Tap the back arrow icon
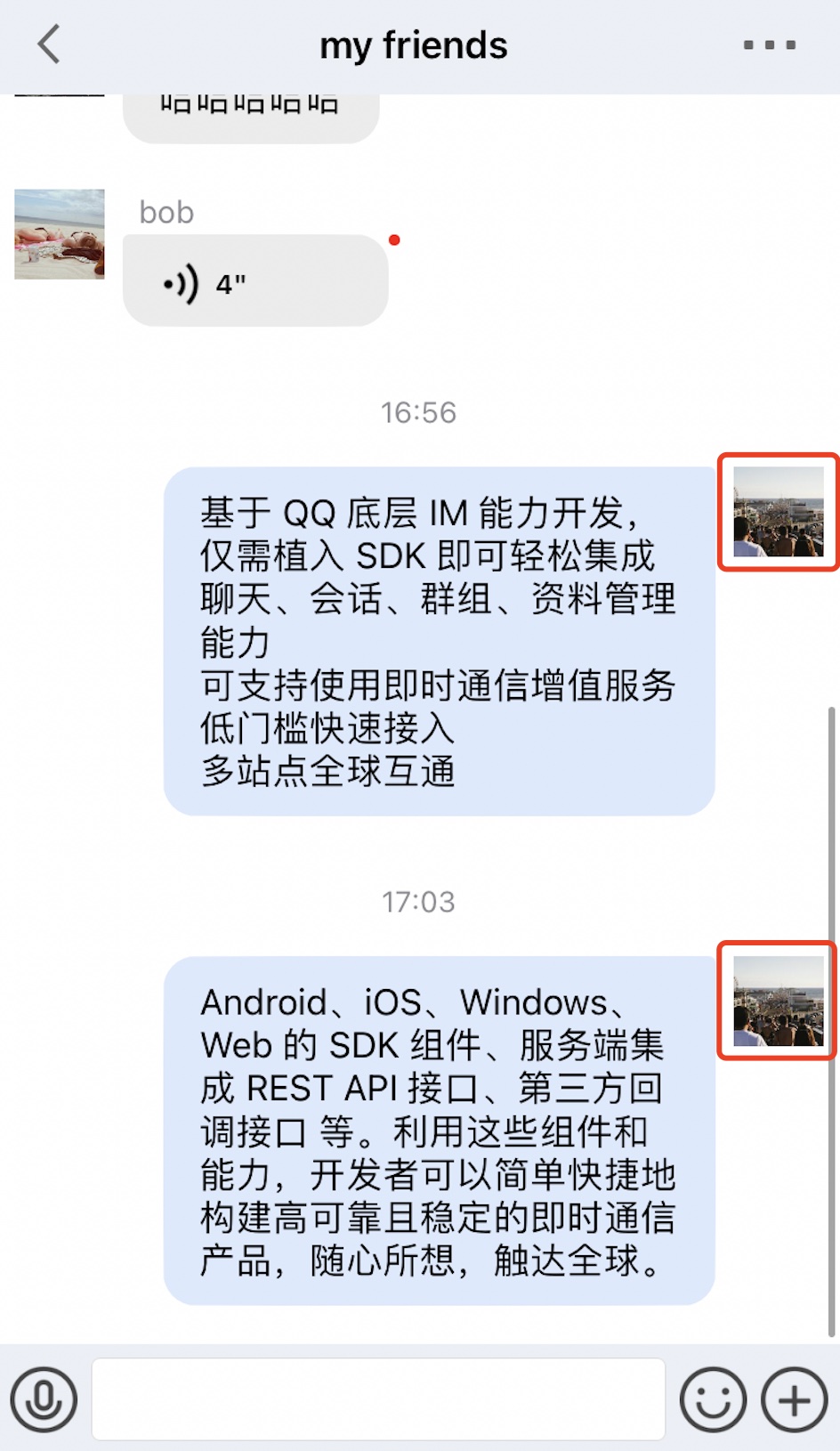840x1451 pixels. (x=49, y=44)
